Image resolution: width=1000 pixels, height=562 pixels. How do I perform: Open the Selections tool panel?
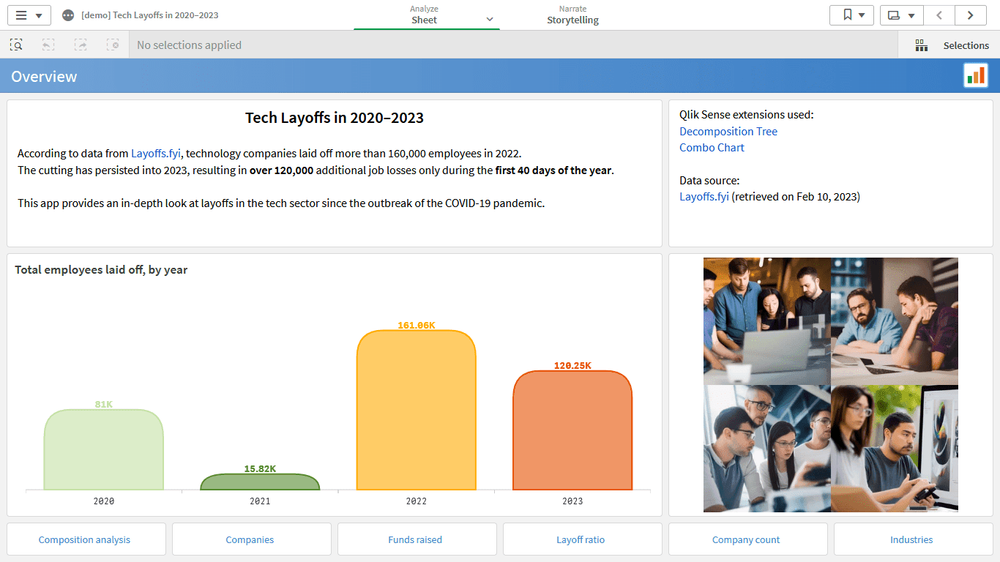coord(952,45)
